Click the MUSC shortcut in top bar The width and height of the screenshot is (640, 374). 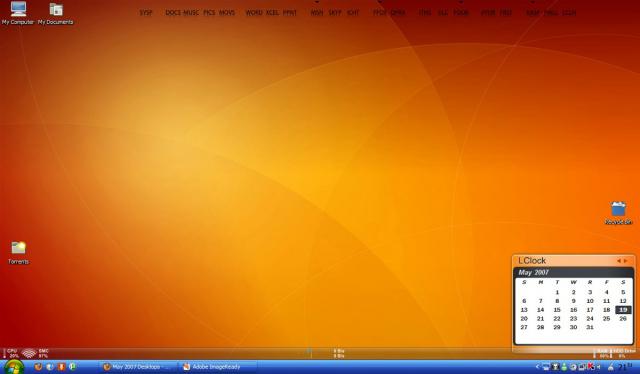click(191, 13)
